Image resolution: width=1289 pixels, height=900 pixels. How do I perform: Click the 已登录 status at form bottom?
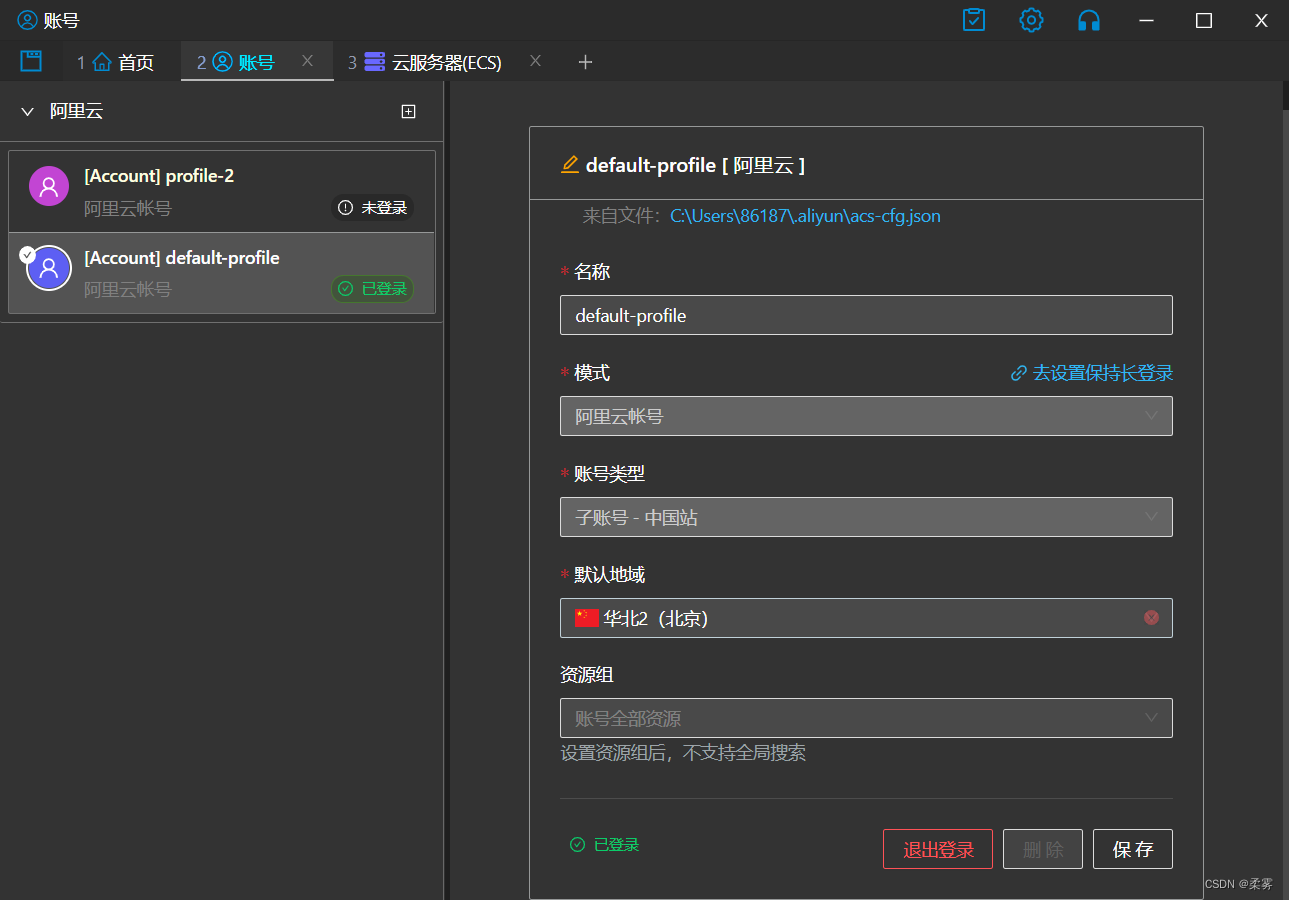(x=604, y=845)
